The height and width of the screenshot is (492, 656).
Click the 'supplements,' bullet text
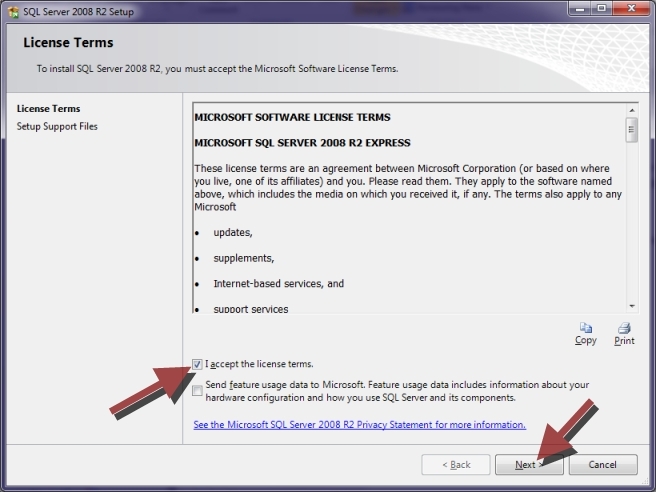(x=244, y=258)
